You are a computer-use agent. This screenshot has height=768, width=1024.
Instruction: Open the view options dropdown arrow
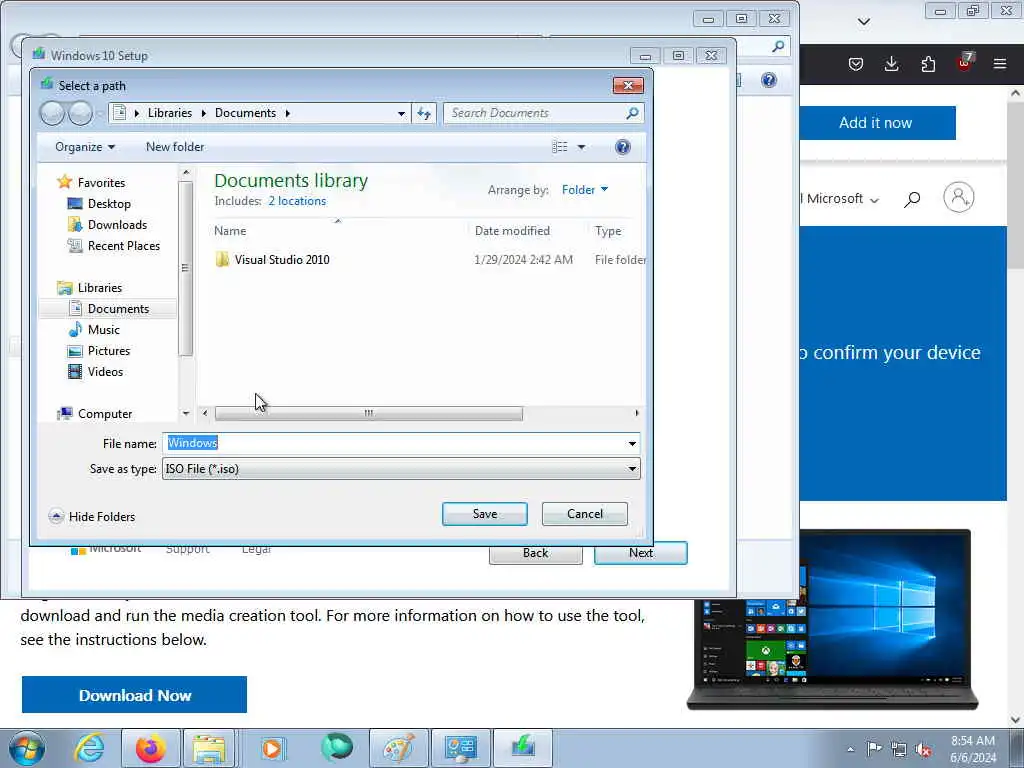click(581, 147)
